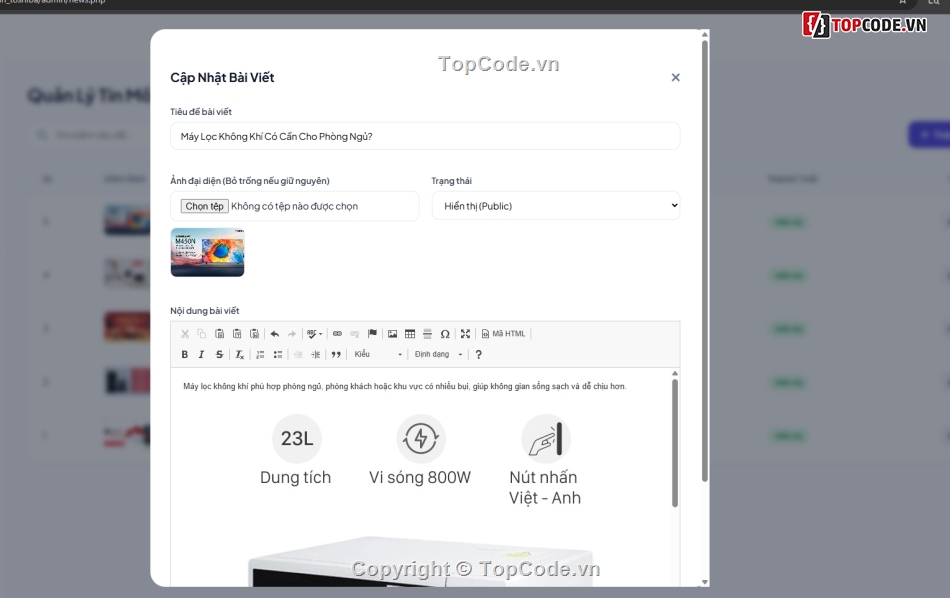This screenshot has height=598, width=950.
Task: Insert an image via the picture icon
Action: [x=393, y=334]
